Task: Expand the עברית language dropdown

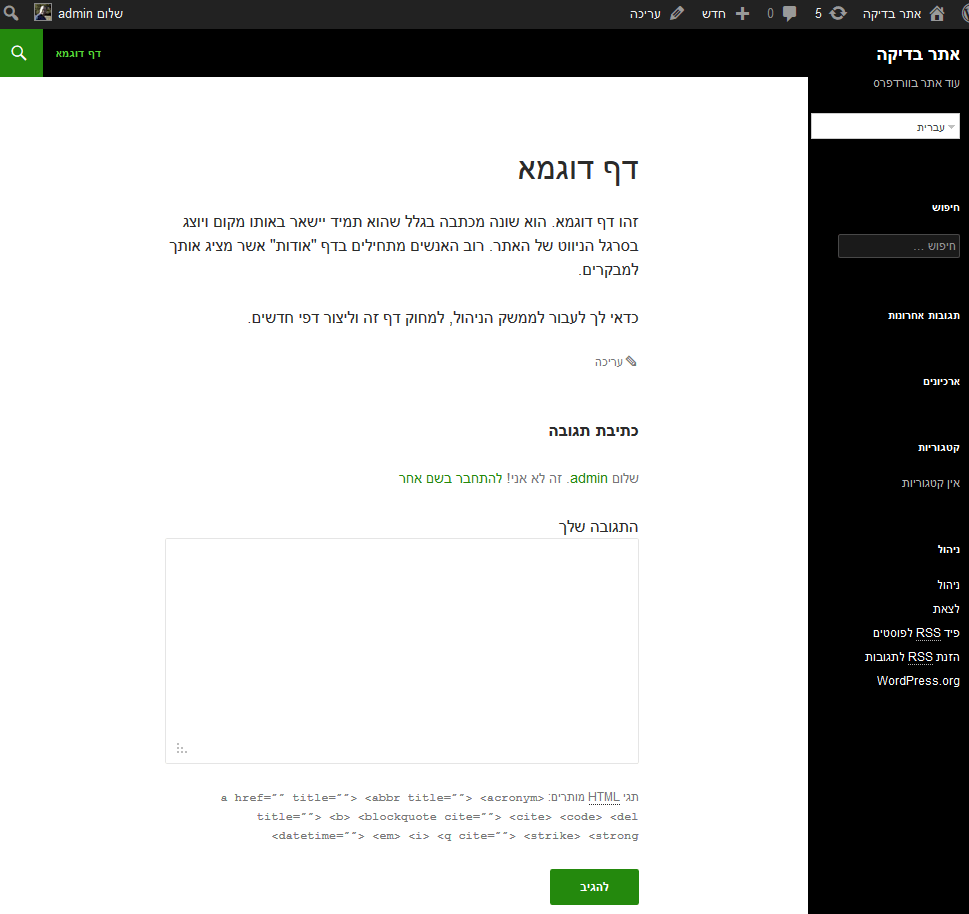Action: (x=885, y=126)
